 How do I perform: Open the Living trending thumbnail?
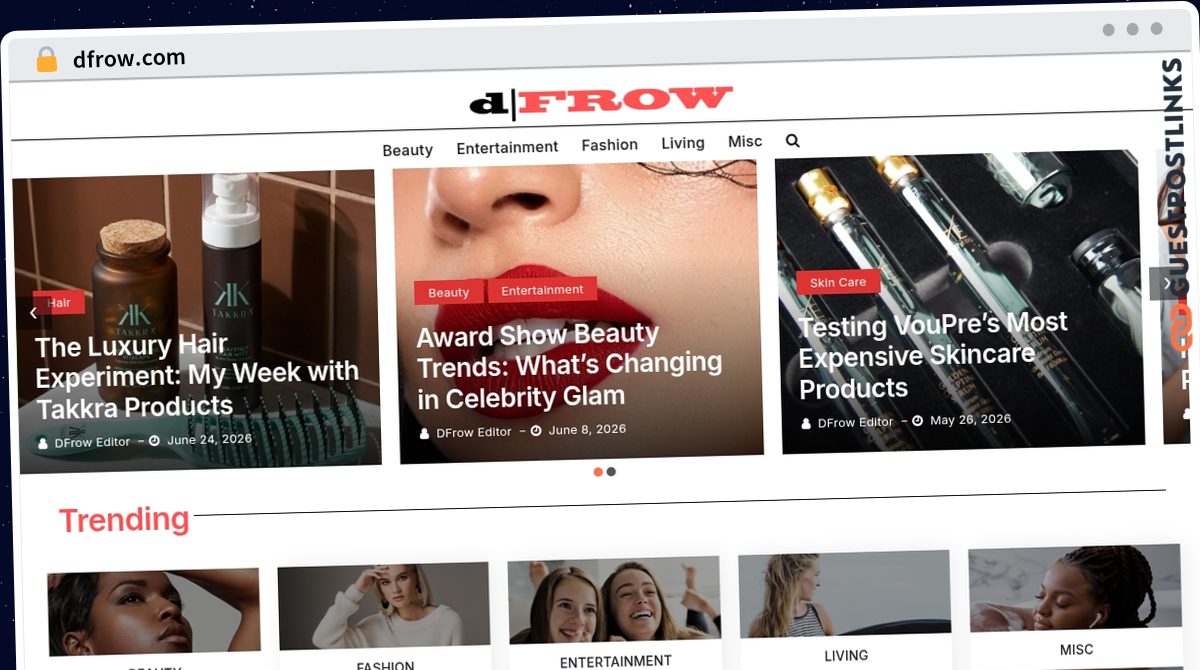click(844, 594)
